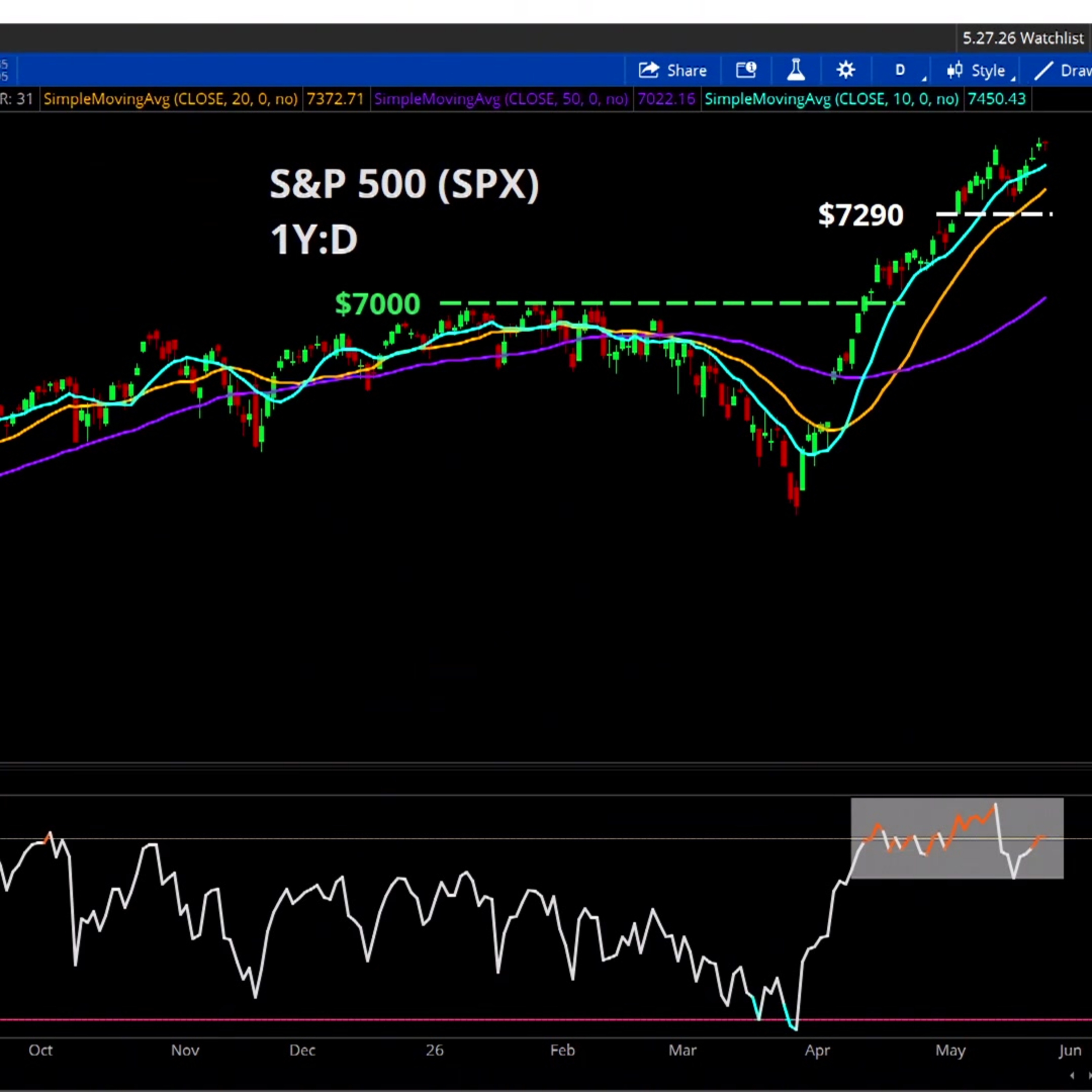Click the Share button in the chart toolbar
Image resolution: width=1092 pixels, height=1092 pixels.
pyautogui.click(x=673, y=71)
